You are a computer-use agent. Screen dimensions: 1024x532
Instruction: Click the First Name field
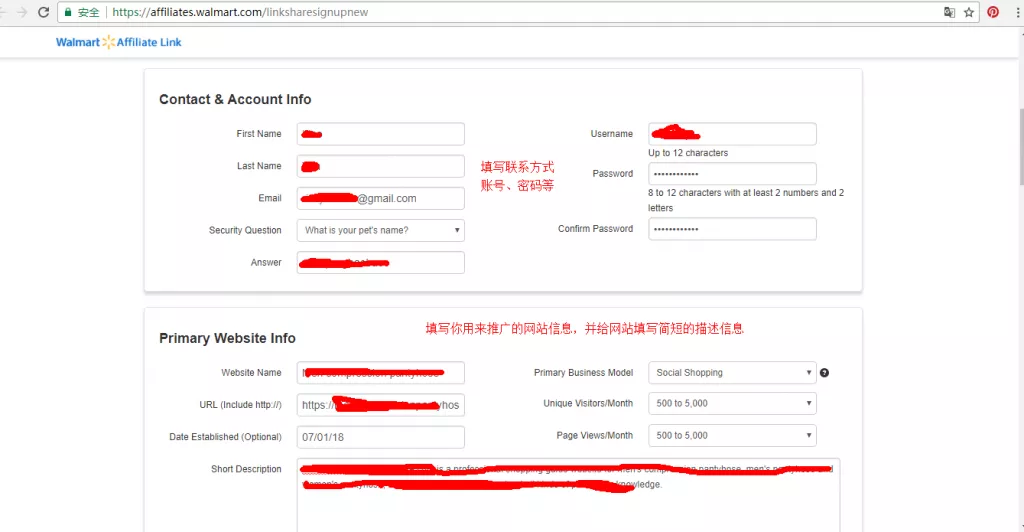[x=381, y=134]
